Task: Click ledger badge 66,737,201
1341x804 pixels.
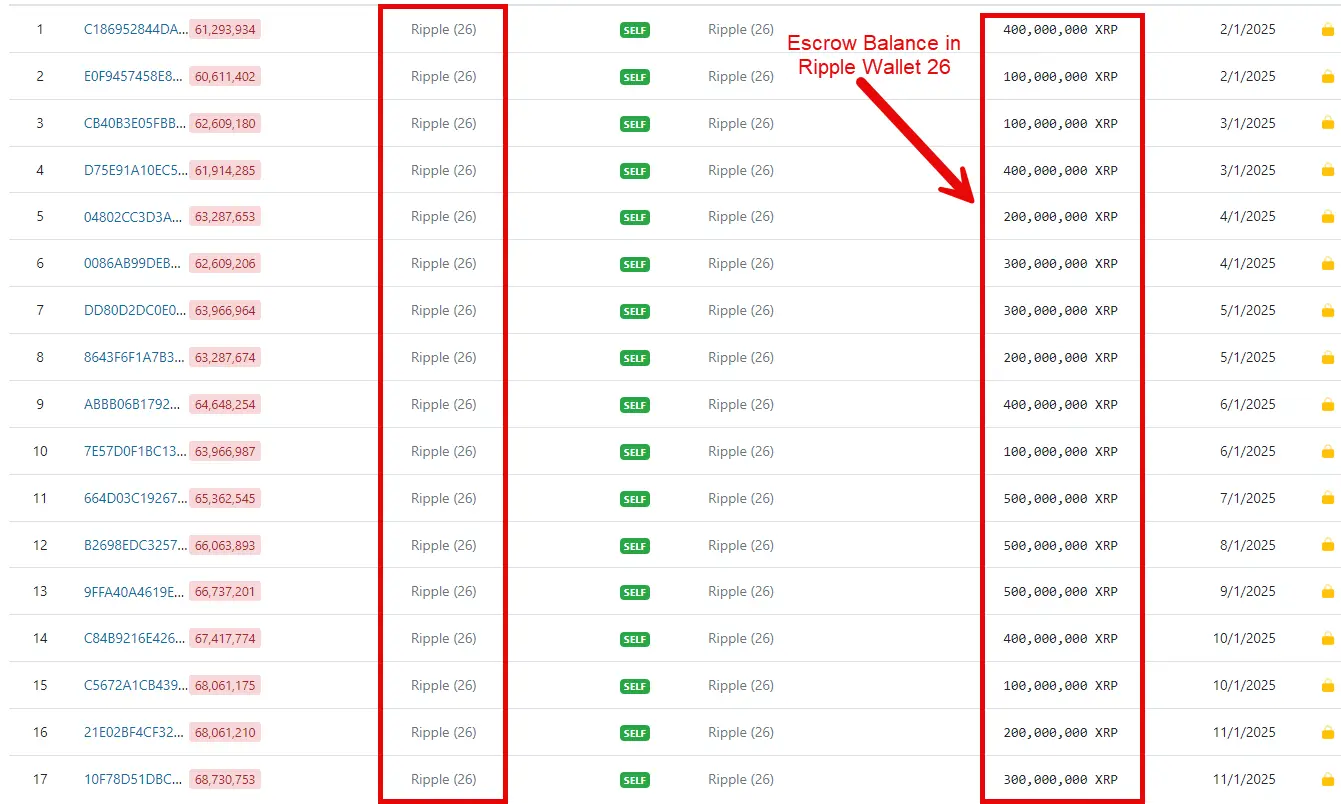Action: pos(225,592)
